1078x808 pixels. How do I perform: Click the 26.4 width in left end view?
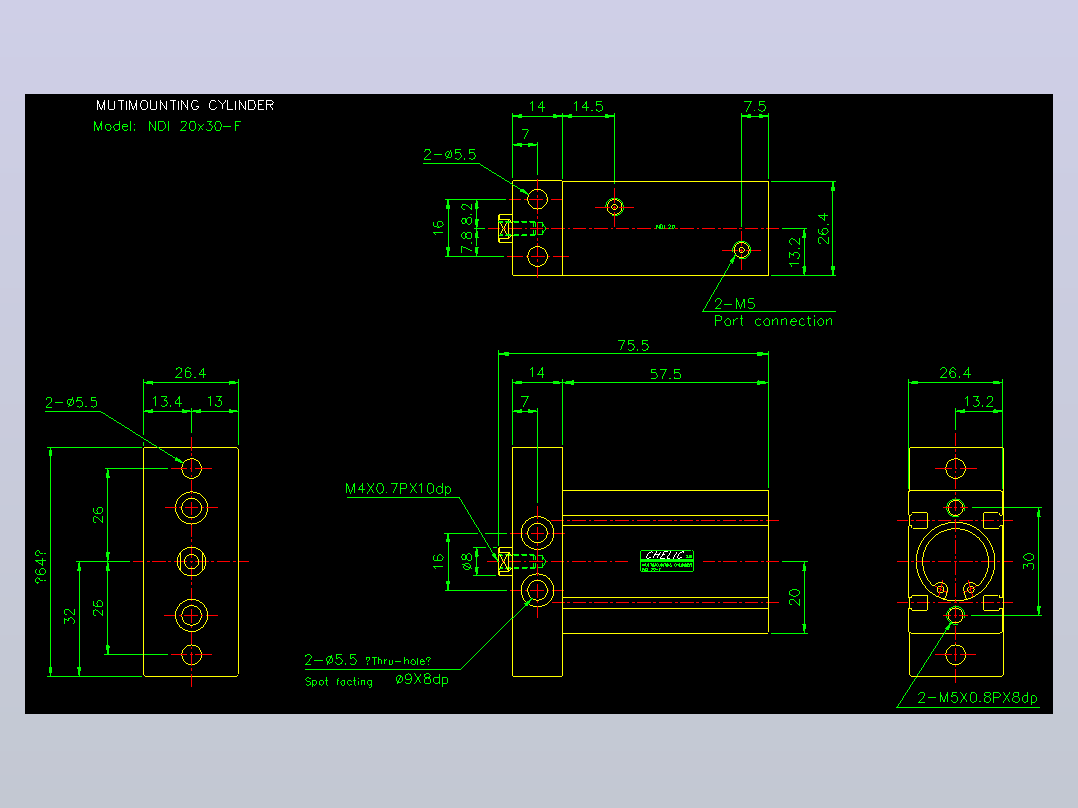click(190, 373)
